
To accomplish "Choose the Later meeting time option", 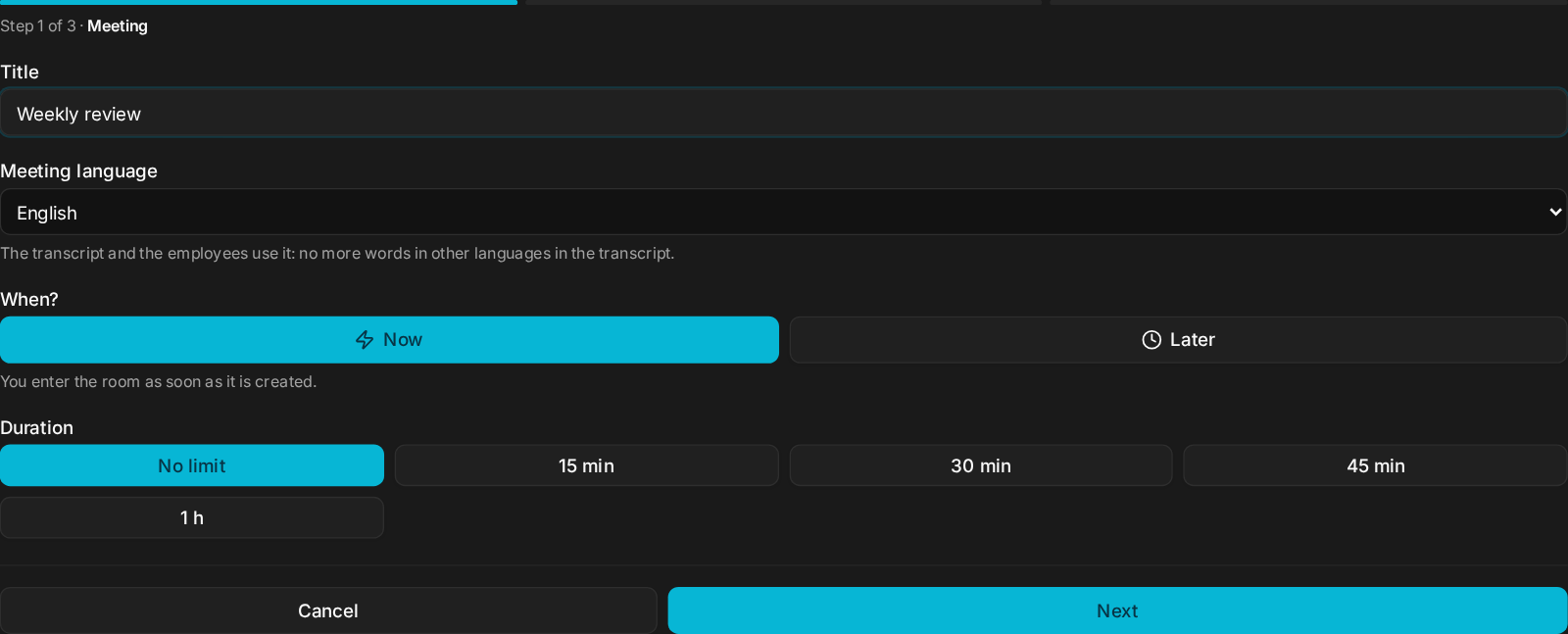I will pyautogui.click(x=1178, y=340).
